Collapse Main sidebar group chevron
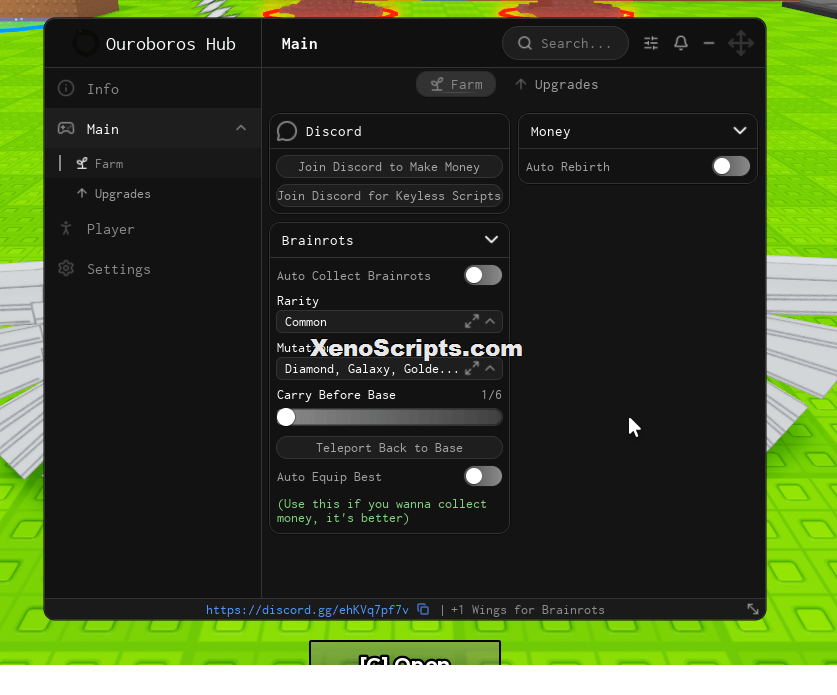Image resolution: width=837 pixels, height=695 pixels. pos(241,129)
